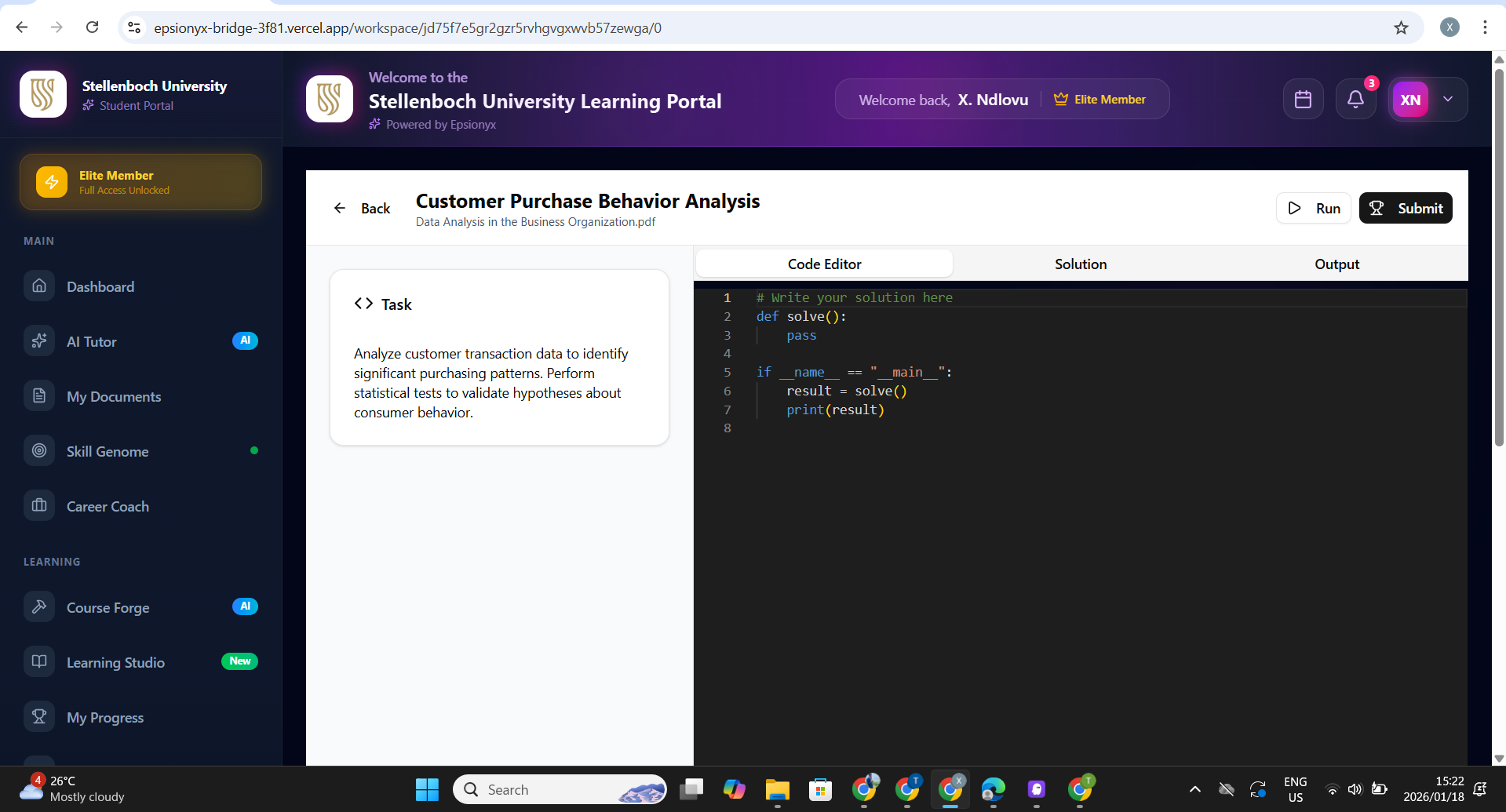Click the Windows taskbar search box
The width and height of the screenshot is (1506, 812).
560,789
